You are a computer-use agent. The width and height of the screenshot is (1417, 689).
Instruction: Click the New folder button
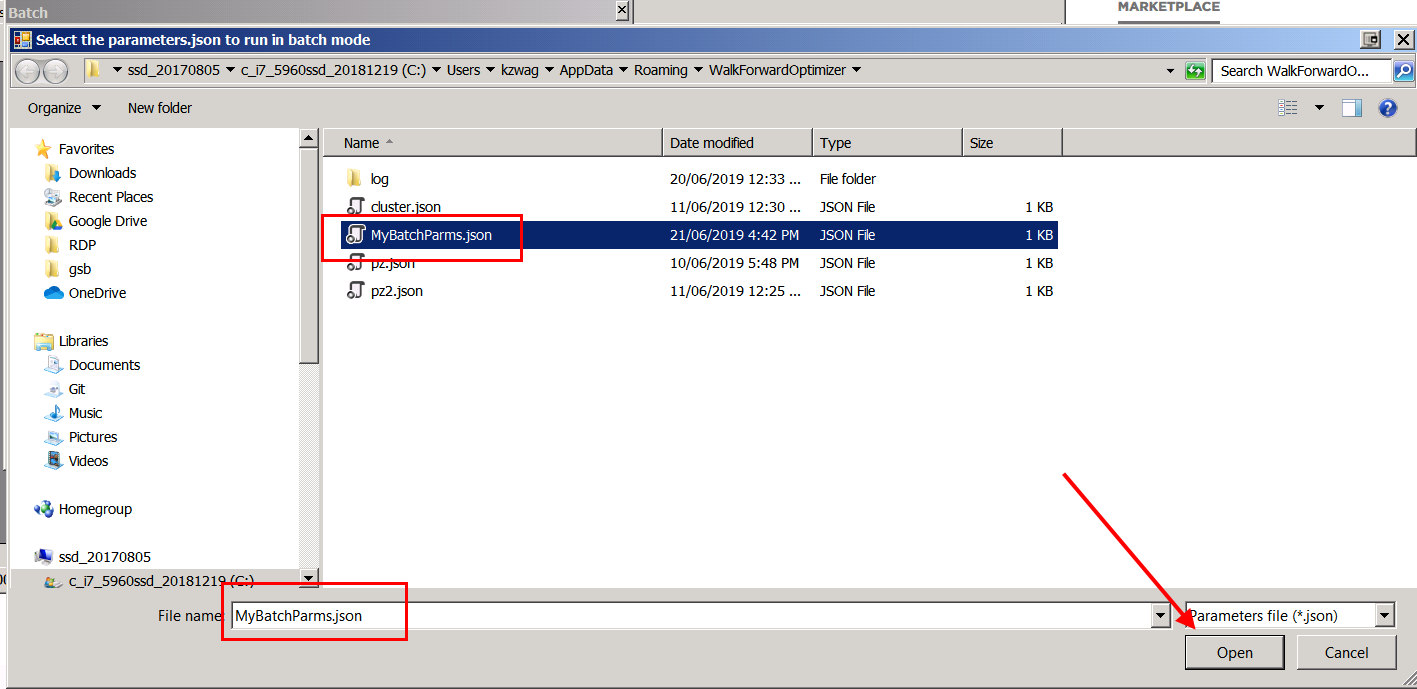pyautogui.click(x=160, y=108)
